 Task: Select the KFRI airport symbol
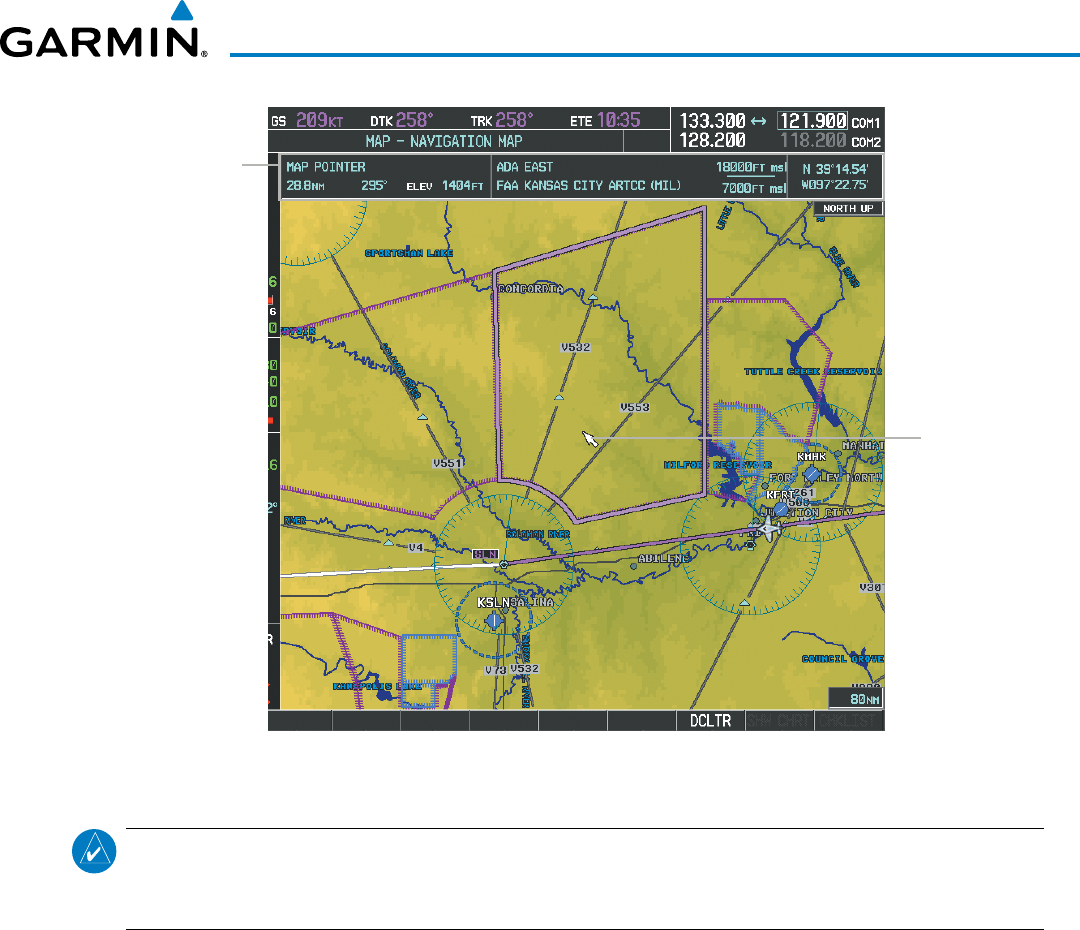[780, 509]
